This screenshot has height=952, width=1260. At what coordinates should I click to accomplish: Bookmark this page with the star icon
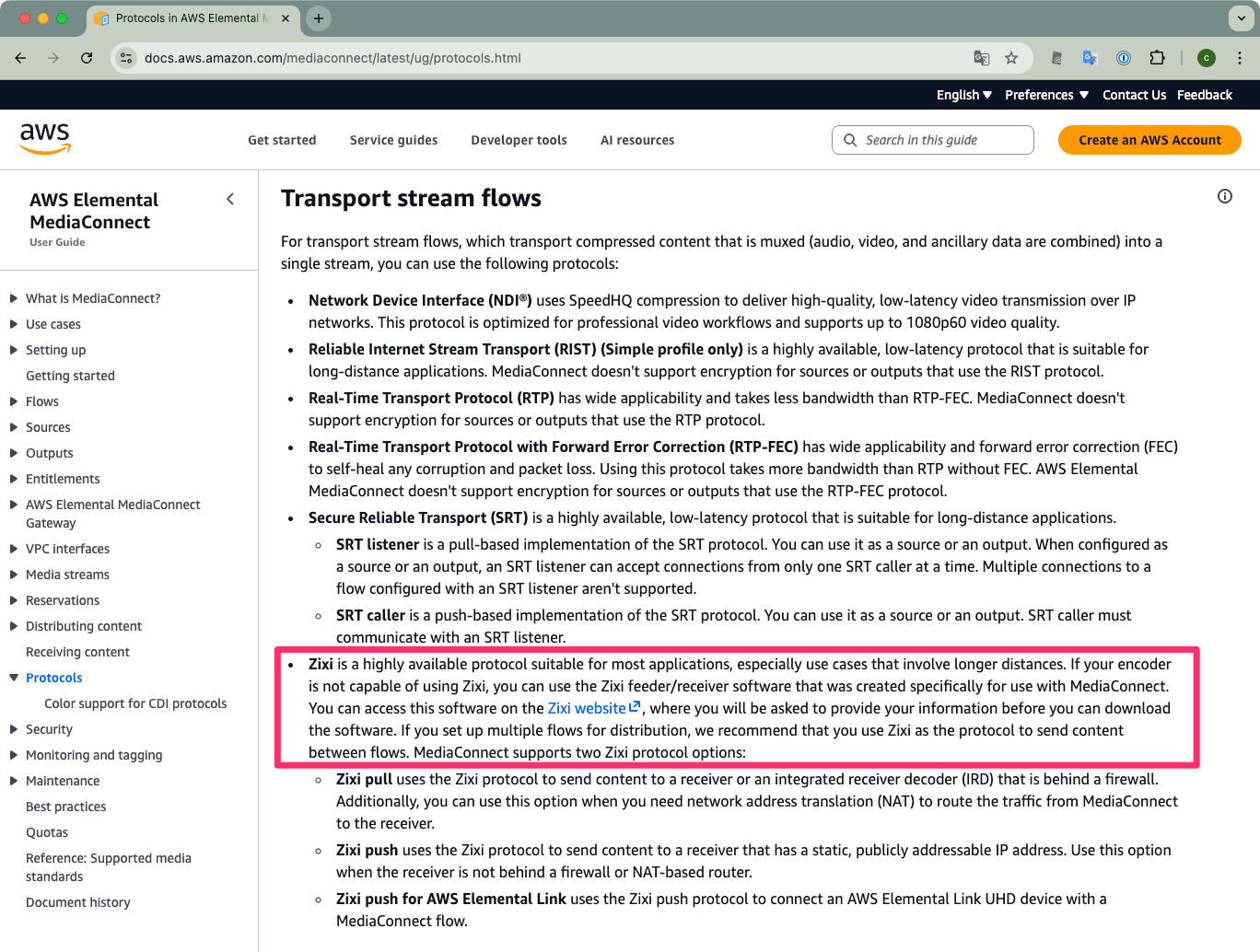pyautogui.click(x=1011, y=58)
